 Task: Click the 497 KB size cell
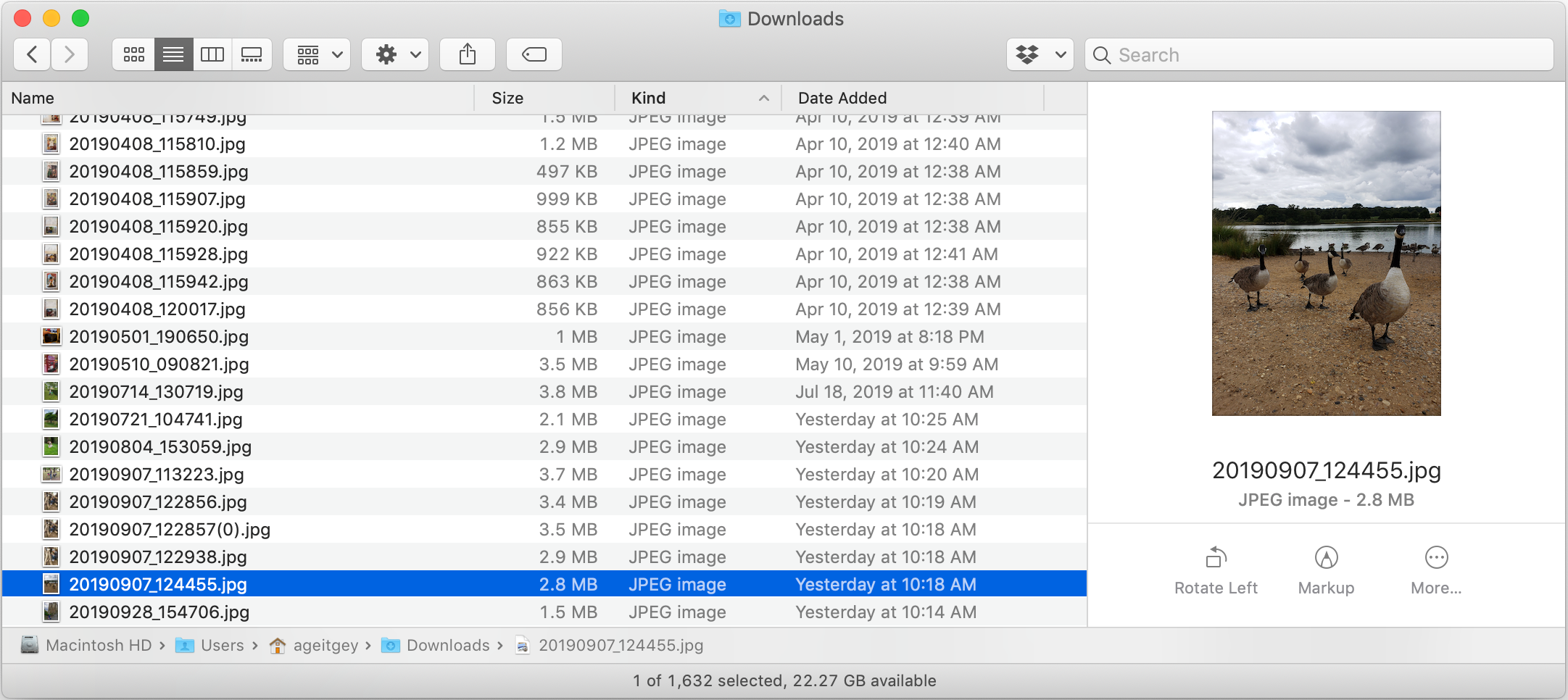[x=566, y=172]
